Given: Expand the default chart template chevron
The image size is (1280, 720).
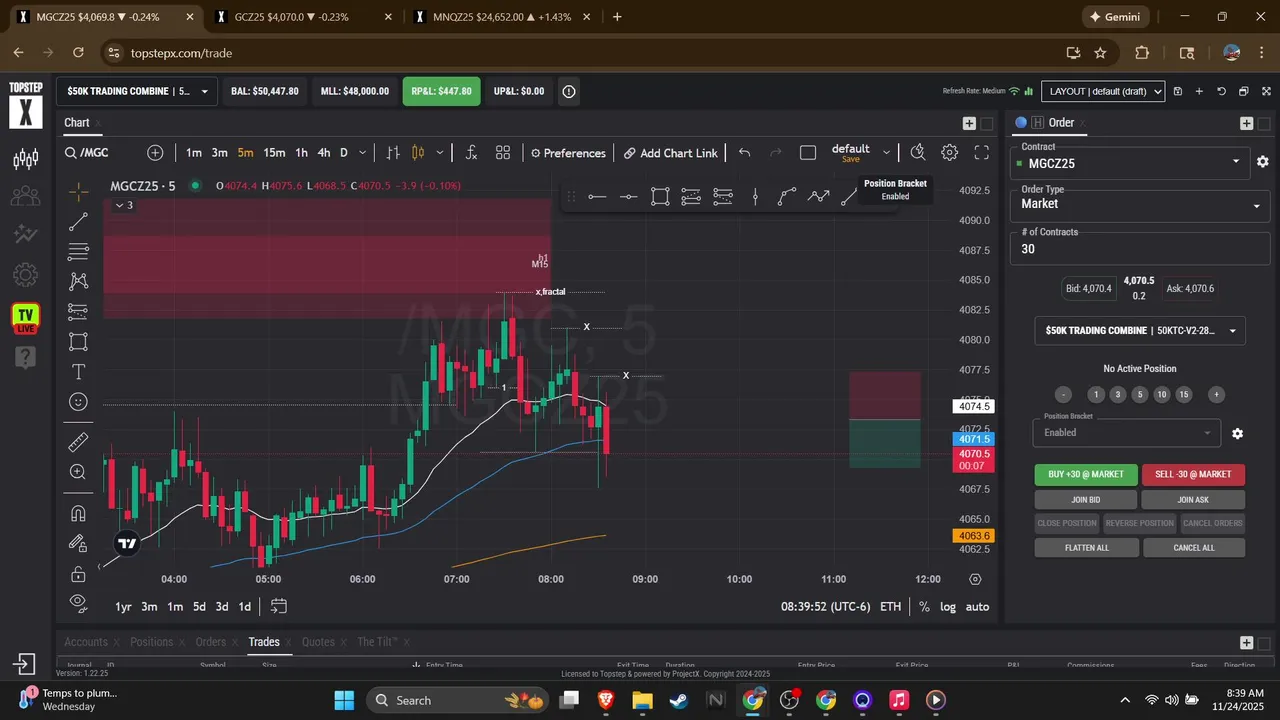Looking at the screenshot, I should pos(886,153).
